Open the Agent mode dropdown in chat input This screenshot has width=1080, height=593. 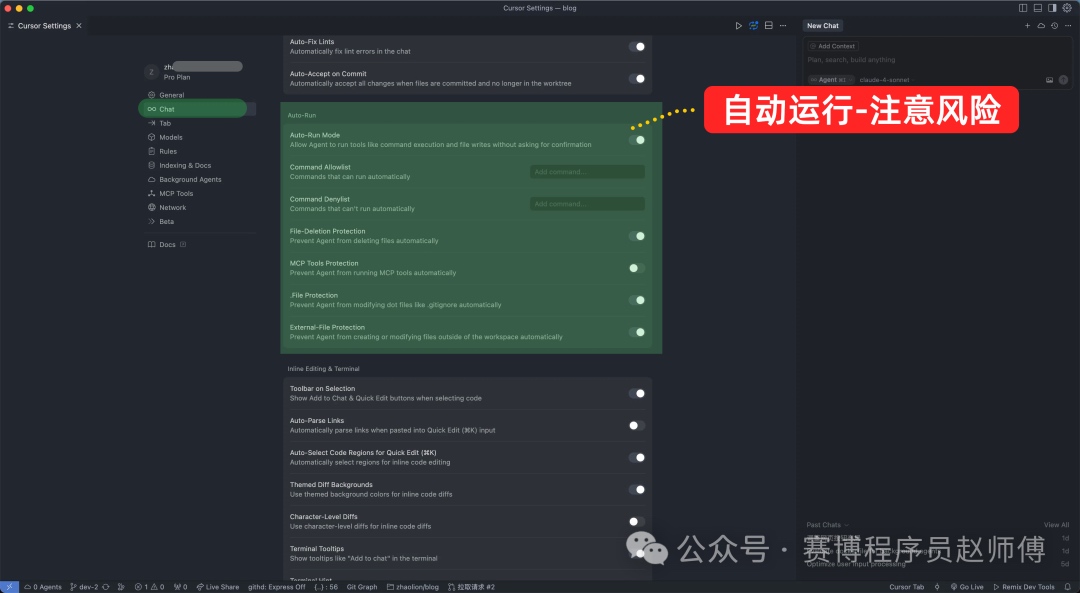click(x=831, y=80)
